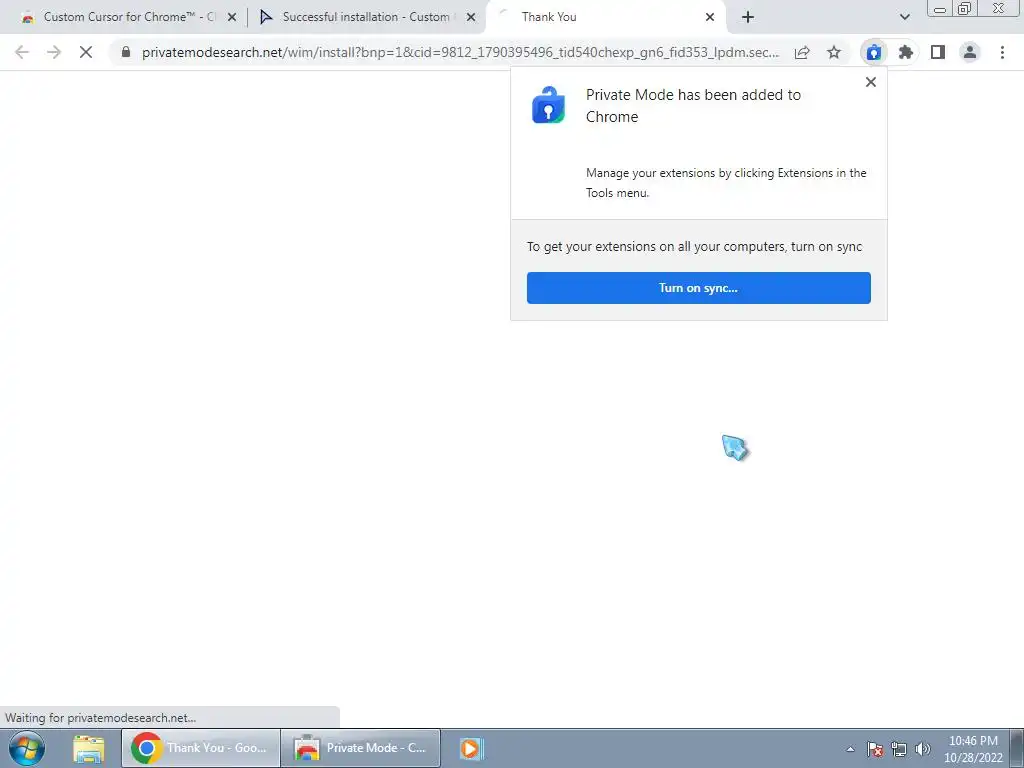Toggle the side panel icon
The width and height of the screenshot is (1024, 768).
tap(938, 52)
